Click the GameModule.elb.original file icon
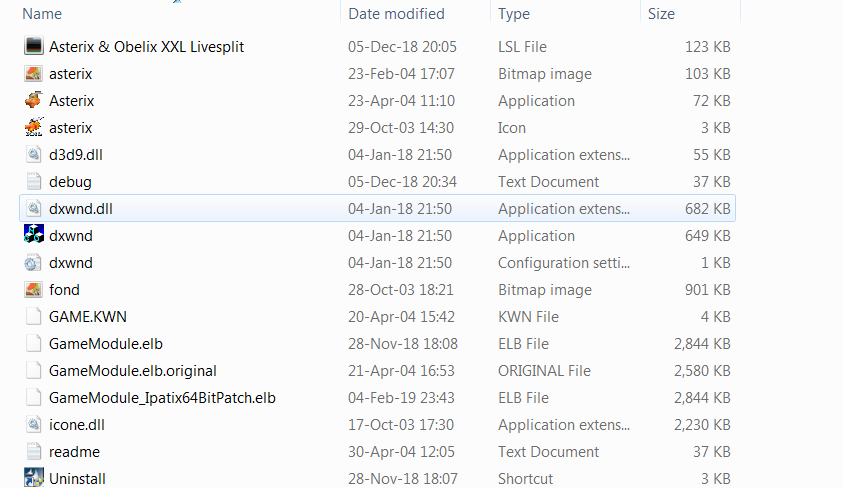 [x=33, y=370]
